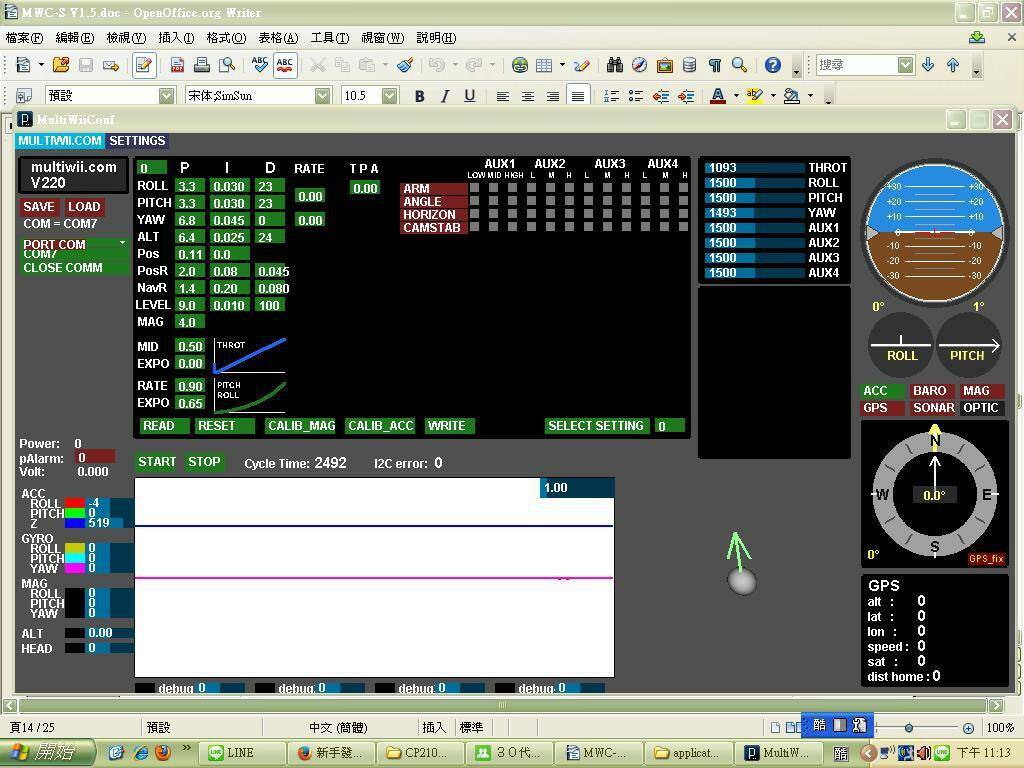The width and height of the screenshot is (1024, 768).
Task: Click the ROLL P value field 3.3
Action: point(189,186)
